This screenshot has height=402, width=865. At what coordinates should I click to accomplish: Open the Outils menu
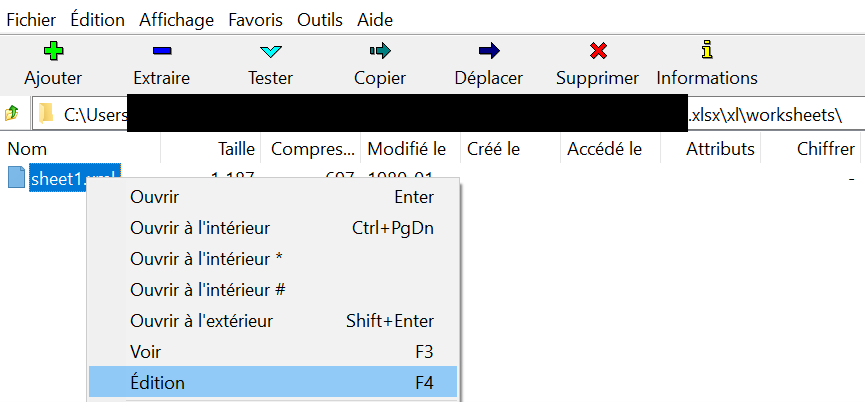[x=320, y=20]
